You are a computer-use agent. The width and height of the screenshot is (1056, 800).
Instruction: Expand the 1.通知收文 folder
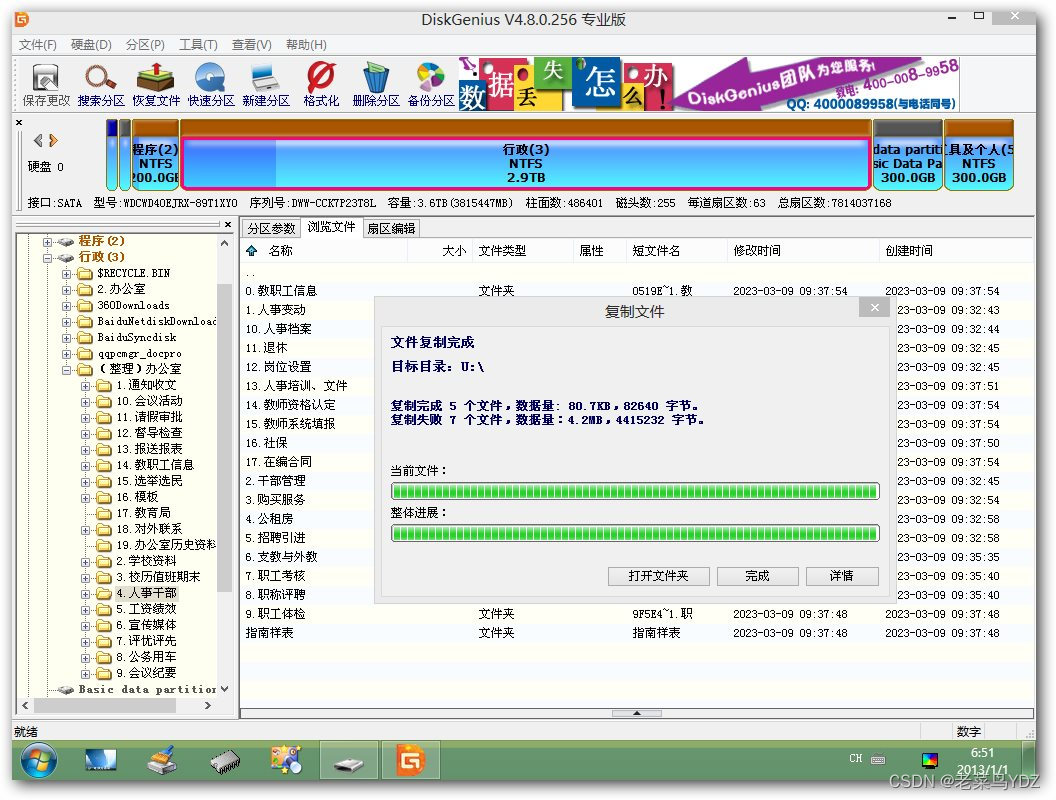click(x=85, y=386)
